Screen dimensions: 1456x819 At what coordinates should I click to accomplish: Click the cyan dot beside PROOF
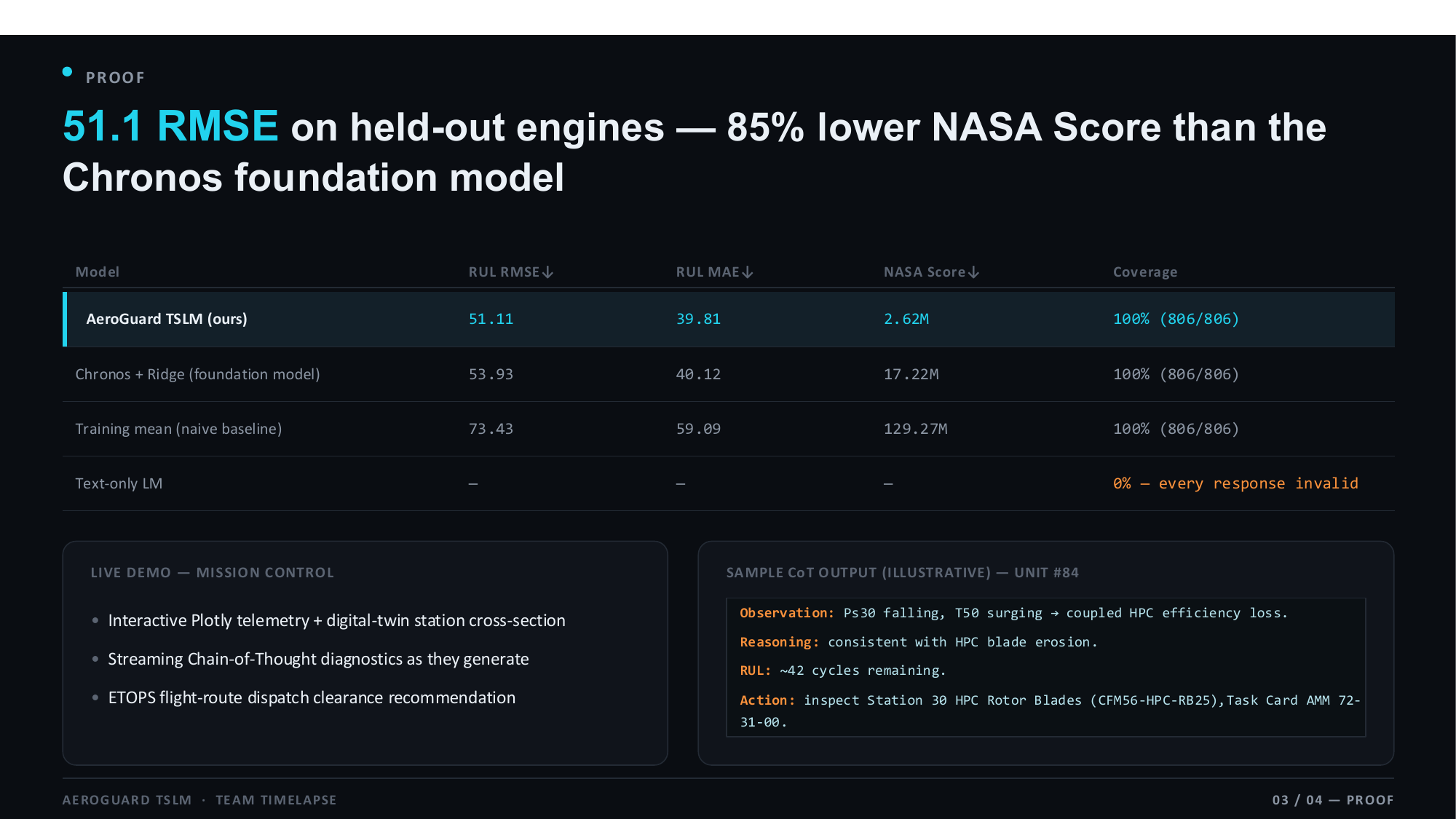coord(68,71)
